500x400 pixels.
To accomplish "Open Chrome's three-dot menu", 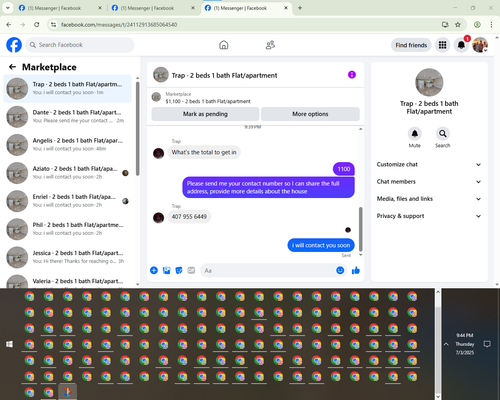I will [491, 25].
